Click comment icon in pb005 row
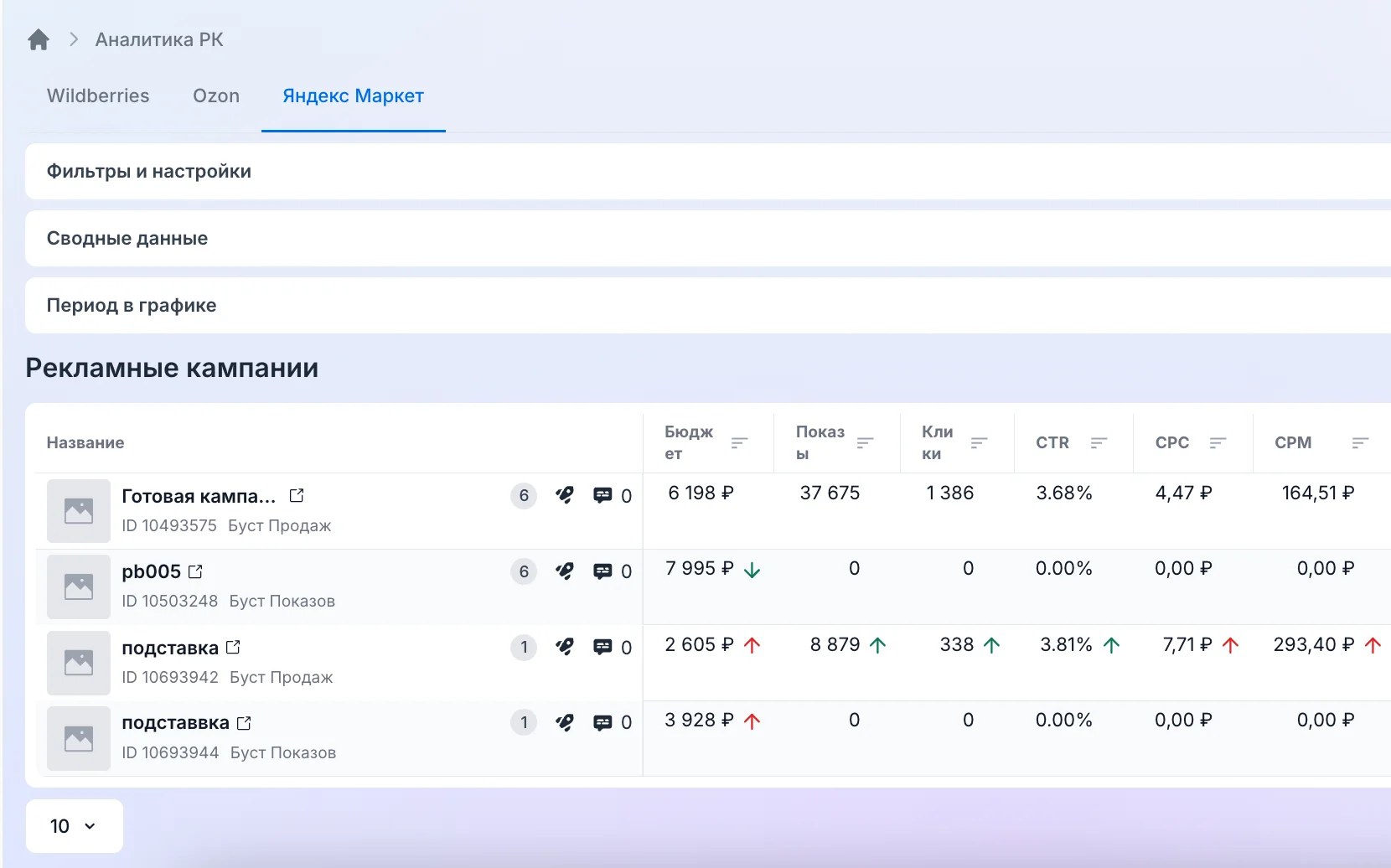The height and width of the screenshot is (868, 1391). (602, 571)
